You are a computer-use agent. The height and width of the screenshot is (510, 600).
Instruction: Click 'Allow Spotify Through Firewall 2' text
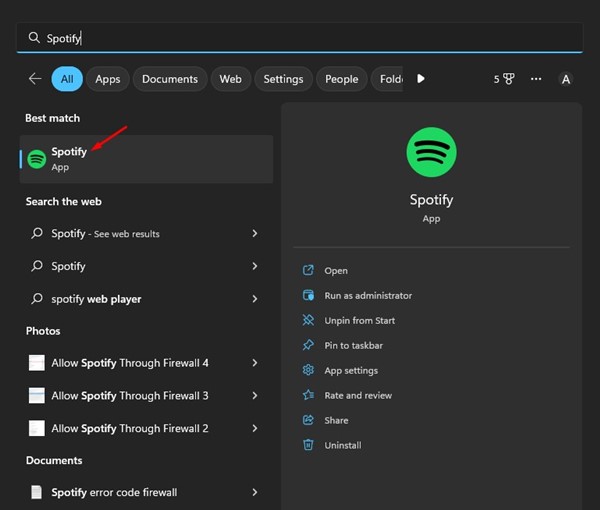point(130,429)
